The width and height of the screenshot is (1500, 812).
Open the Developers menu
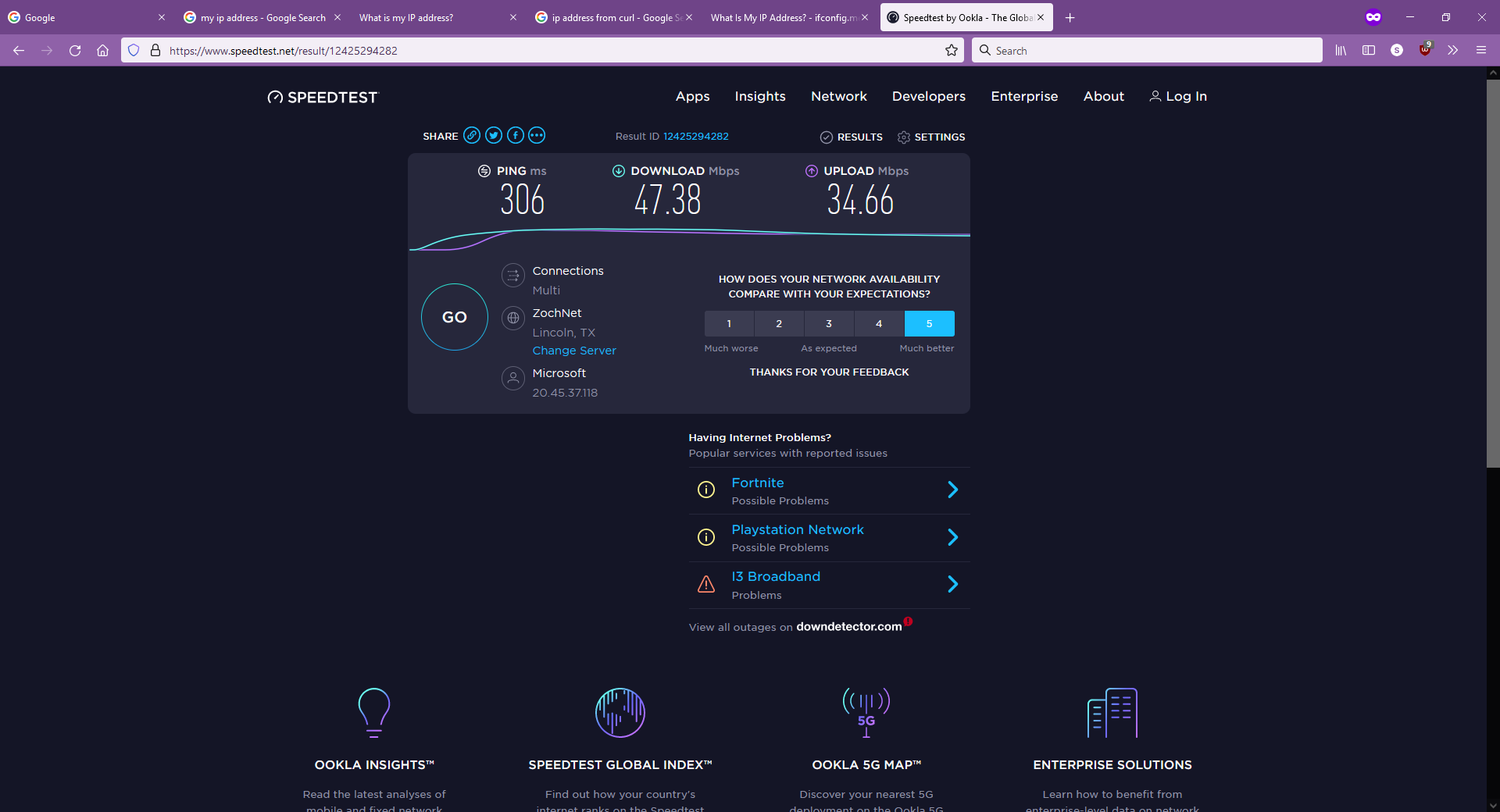point(929,96)
